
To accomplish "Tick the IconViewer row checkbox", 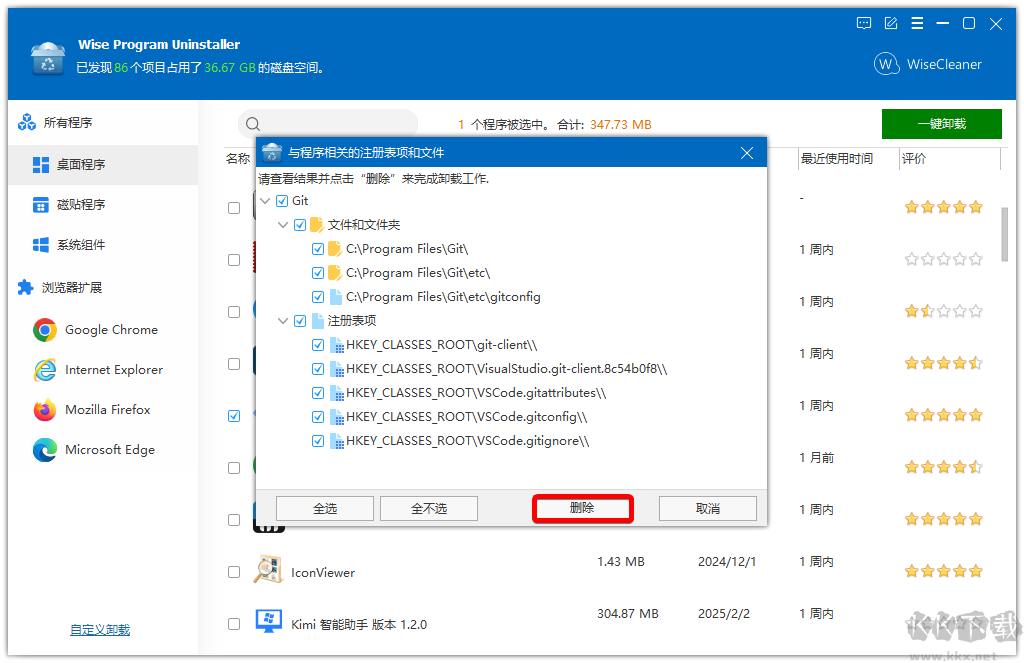I will tap(234, 572).
